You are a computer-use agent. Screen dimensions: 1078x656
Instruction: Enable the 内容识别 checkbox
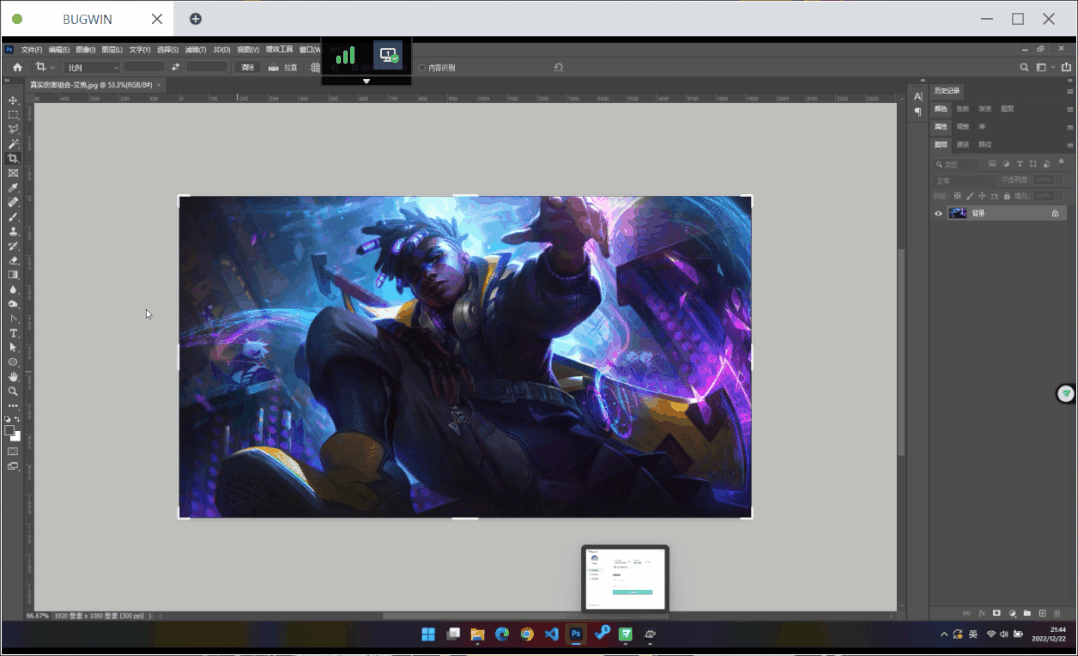tap(422, 68)
